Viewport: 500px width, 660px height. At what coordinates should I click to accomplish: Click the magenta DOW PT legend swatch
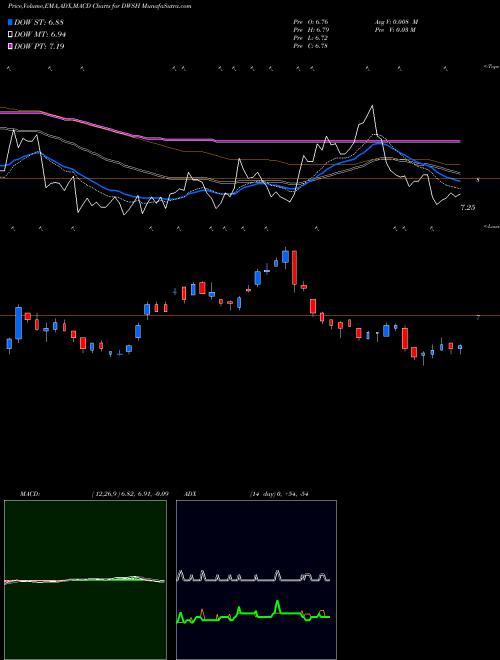point(10,47)
